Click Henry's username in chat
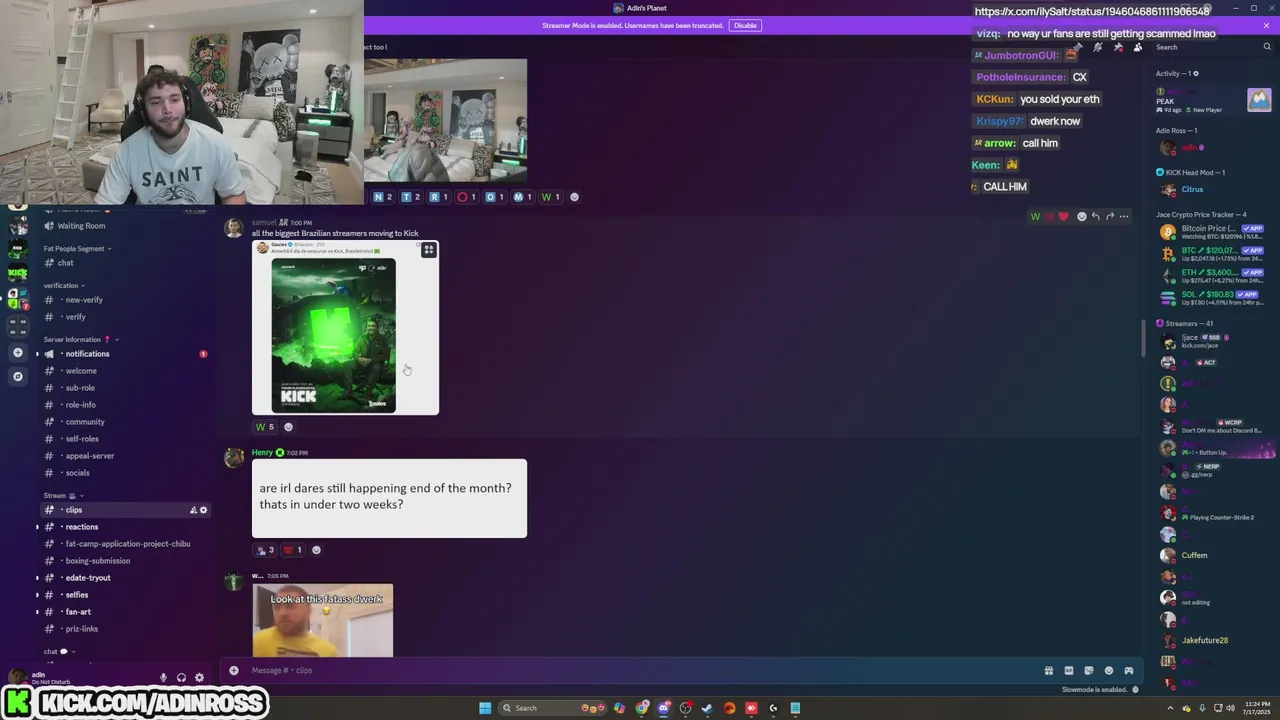 (262, 453)
